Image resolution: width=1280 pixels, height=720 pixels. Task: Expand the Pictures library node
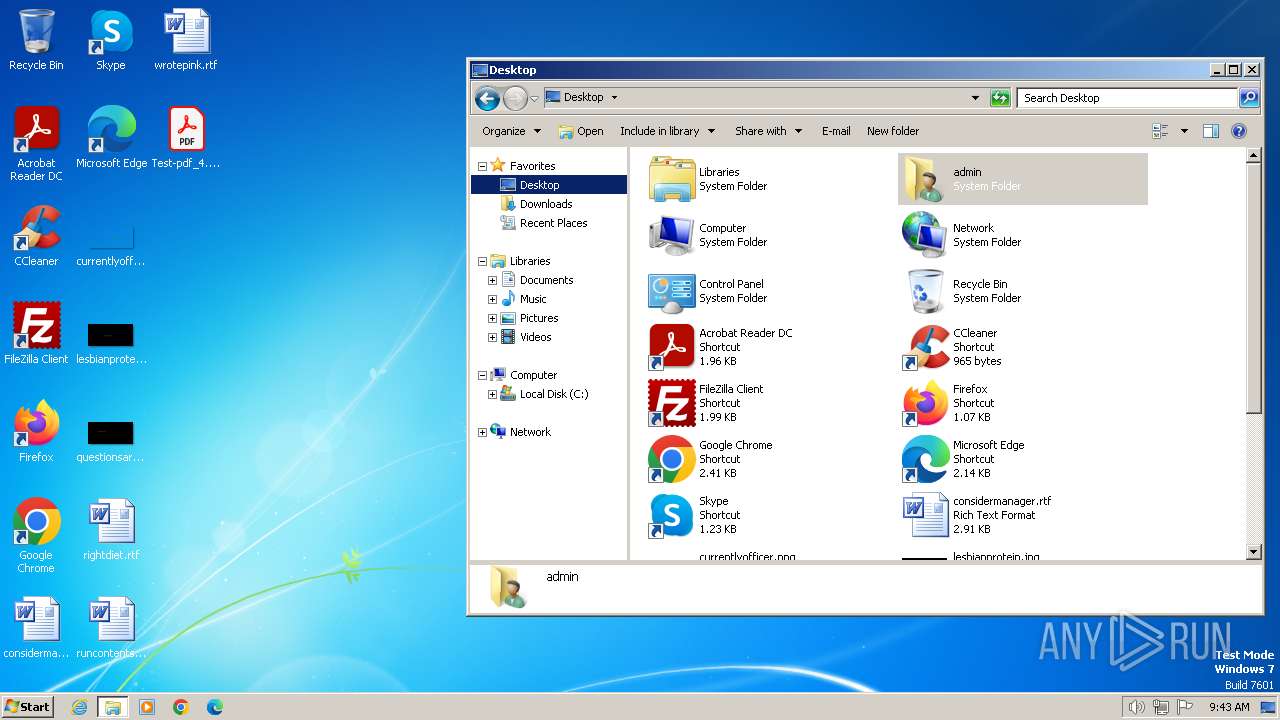pyautogui.click(x=492, y=319)
